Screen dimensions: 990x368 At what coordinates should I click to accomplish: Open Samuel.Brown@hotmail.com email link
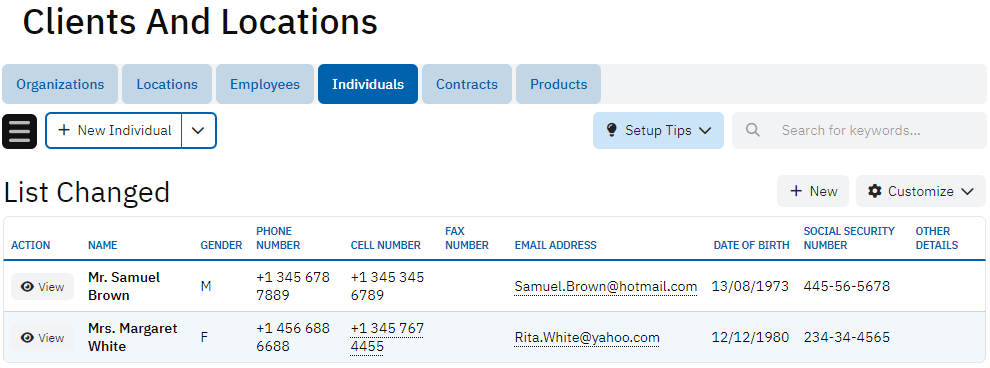pos(605,287)
